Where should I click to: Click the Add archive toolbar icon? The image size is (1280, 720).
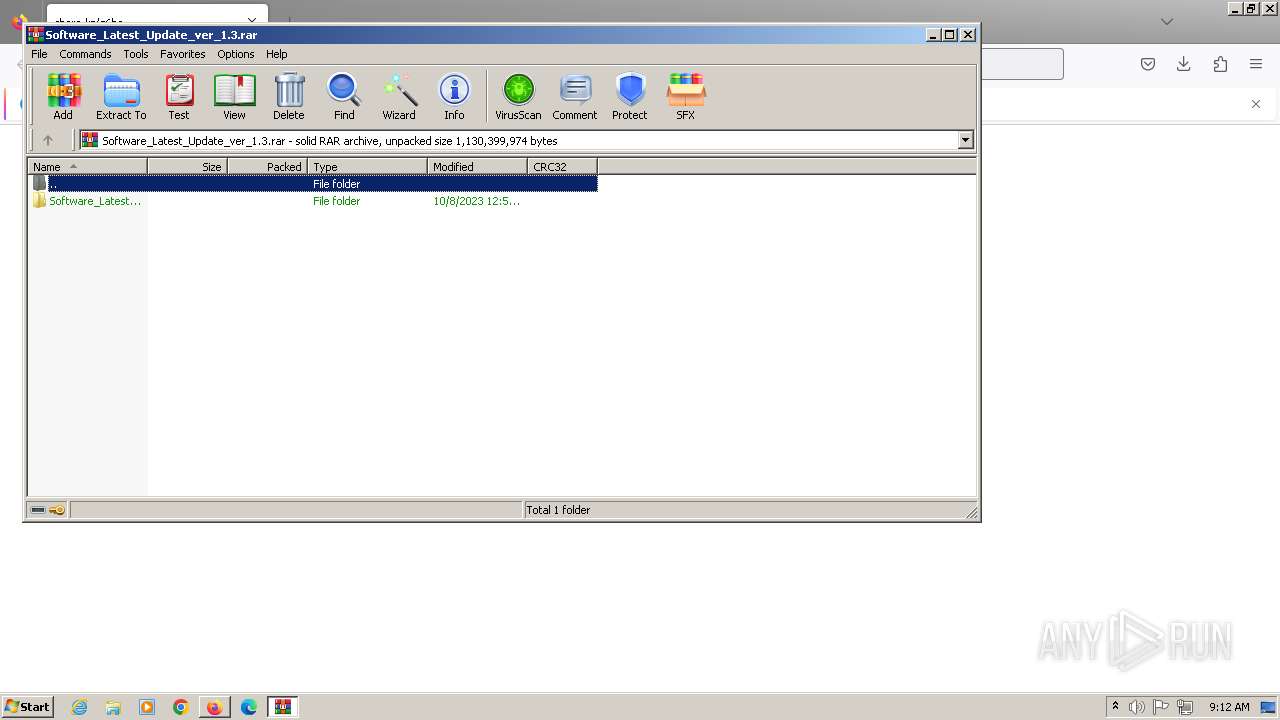tap(63, 97)
